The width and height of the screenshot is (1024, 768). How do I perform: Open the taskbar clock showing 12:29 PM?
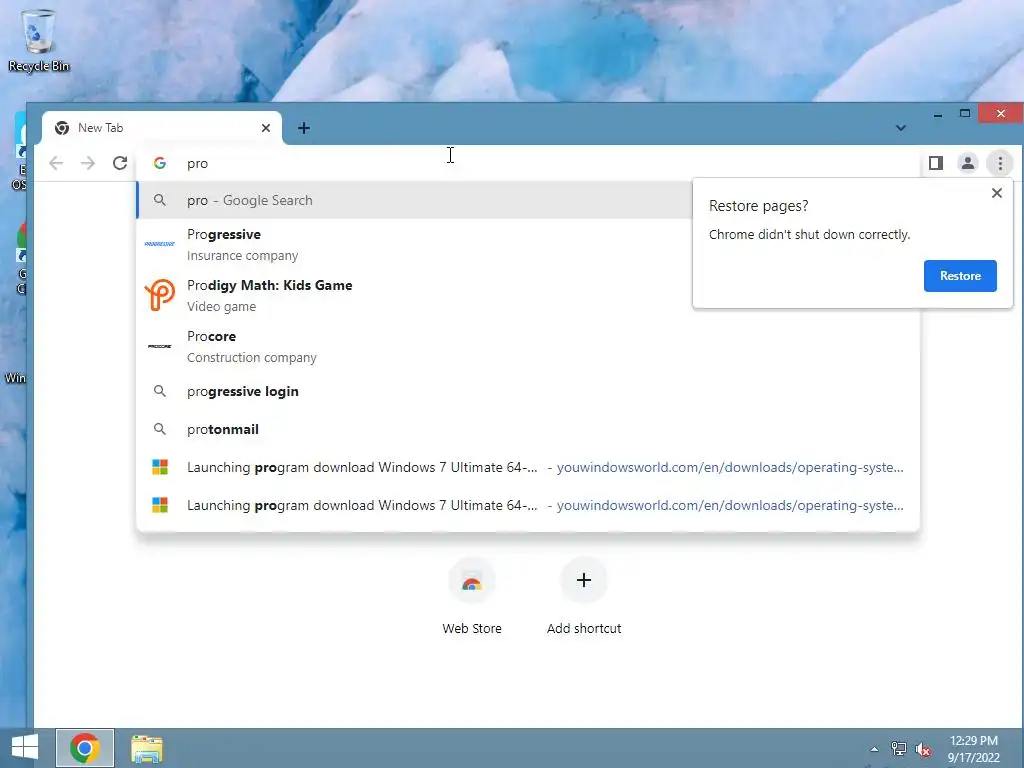974,749
